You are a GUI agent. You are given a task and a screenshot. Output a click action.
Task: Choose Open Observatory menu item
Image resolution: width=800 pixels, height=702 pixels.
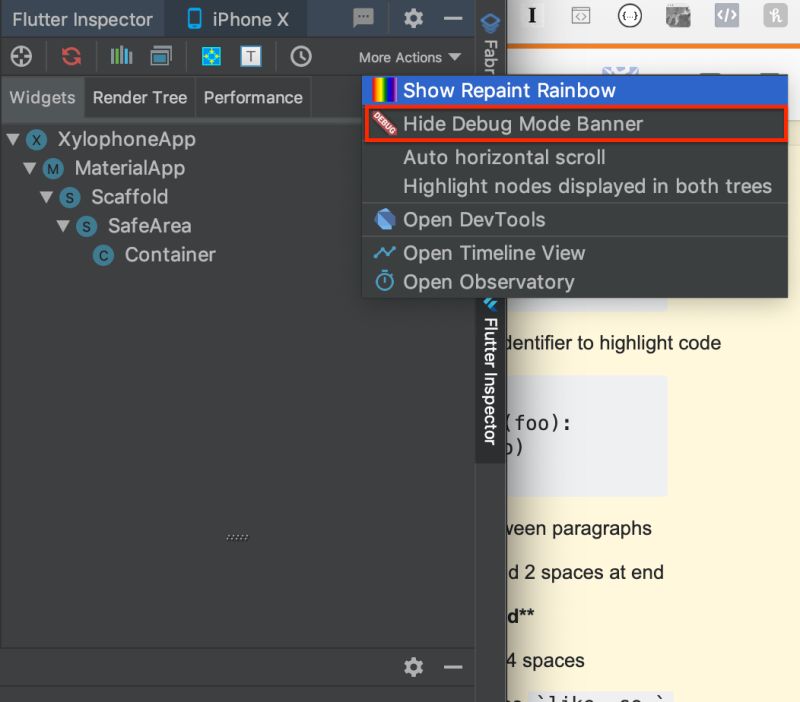tap(575, 282)
